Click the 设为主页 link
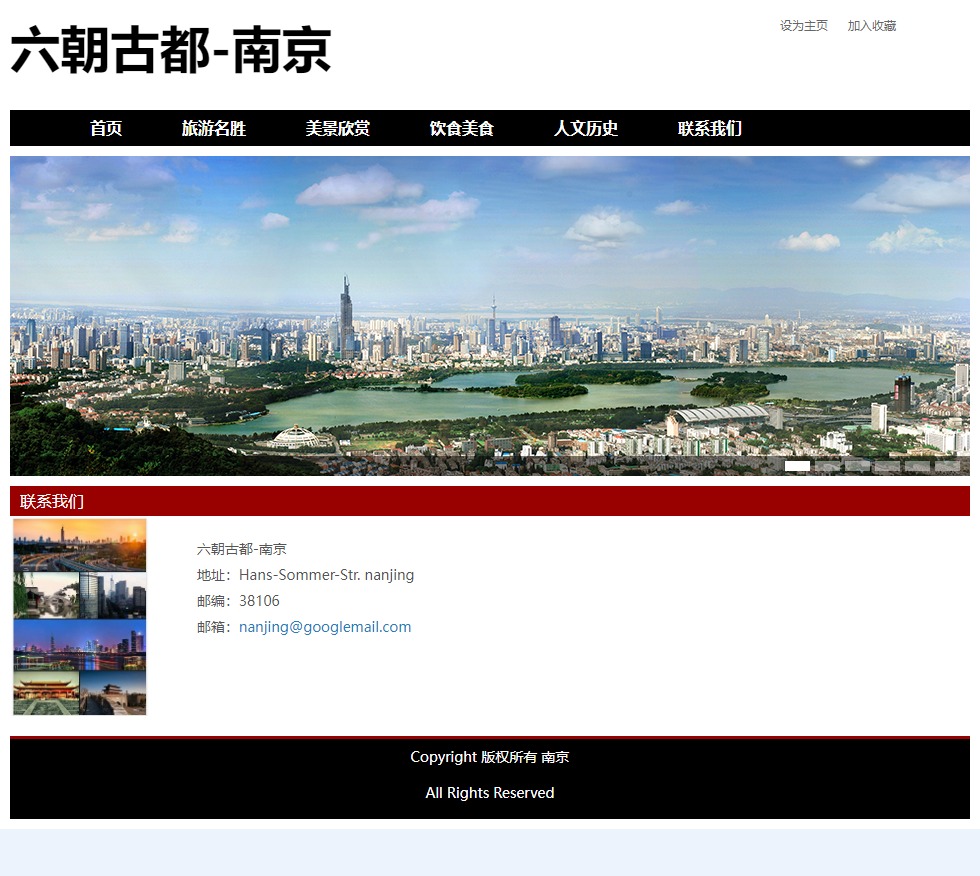 803,26
